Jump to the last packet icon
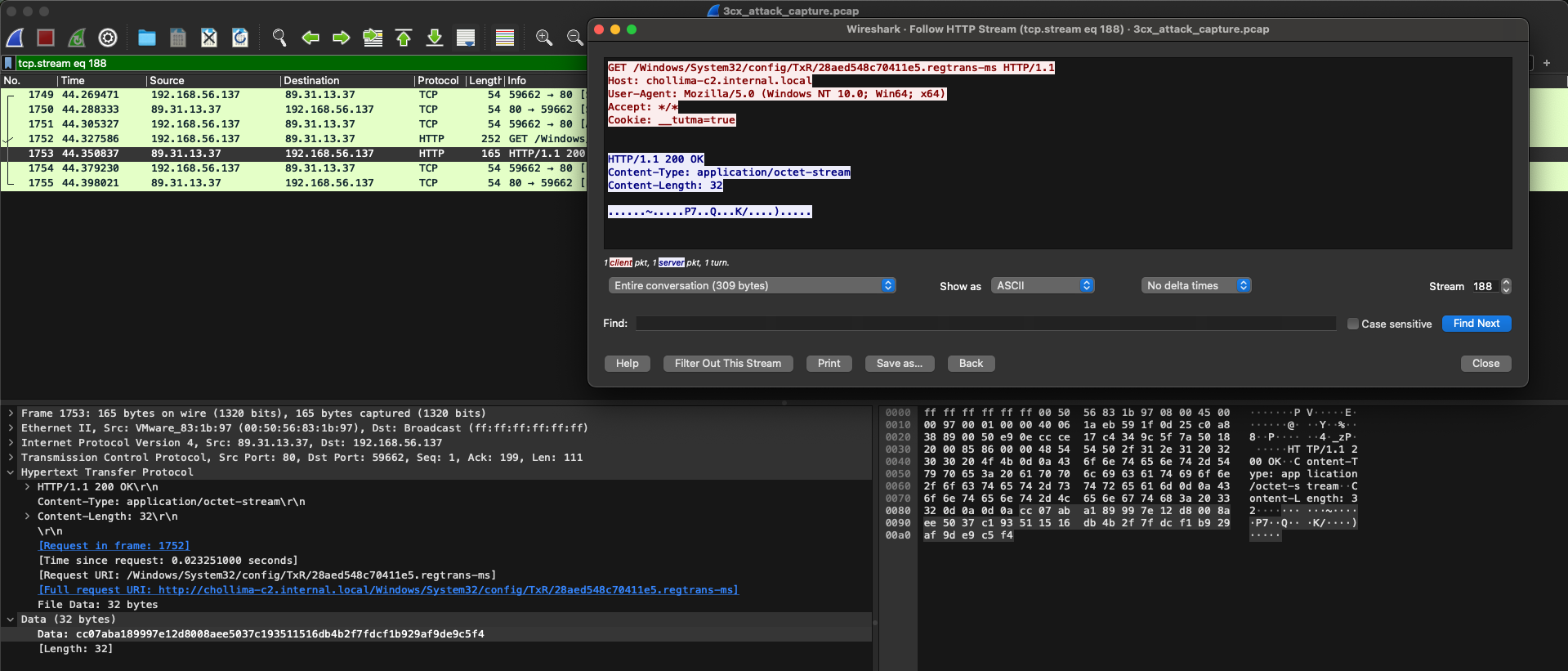Viewport: 1568px width, 671px height. tap(435, 38)
